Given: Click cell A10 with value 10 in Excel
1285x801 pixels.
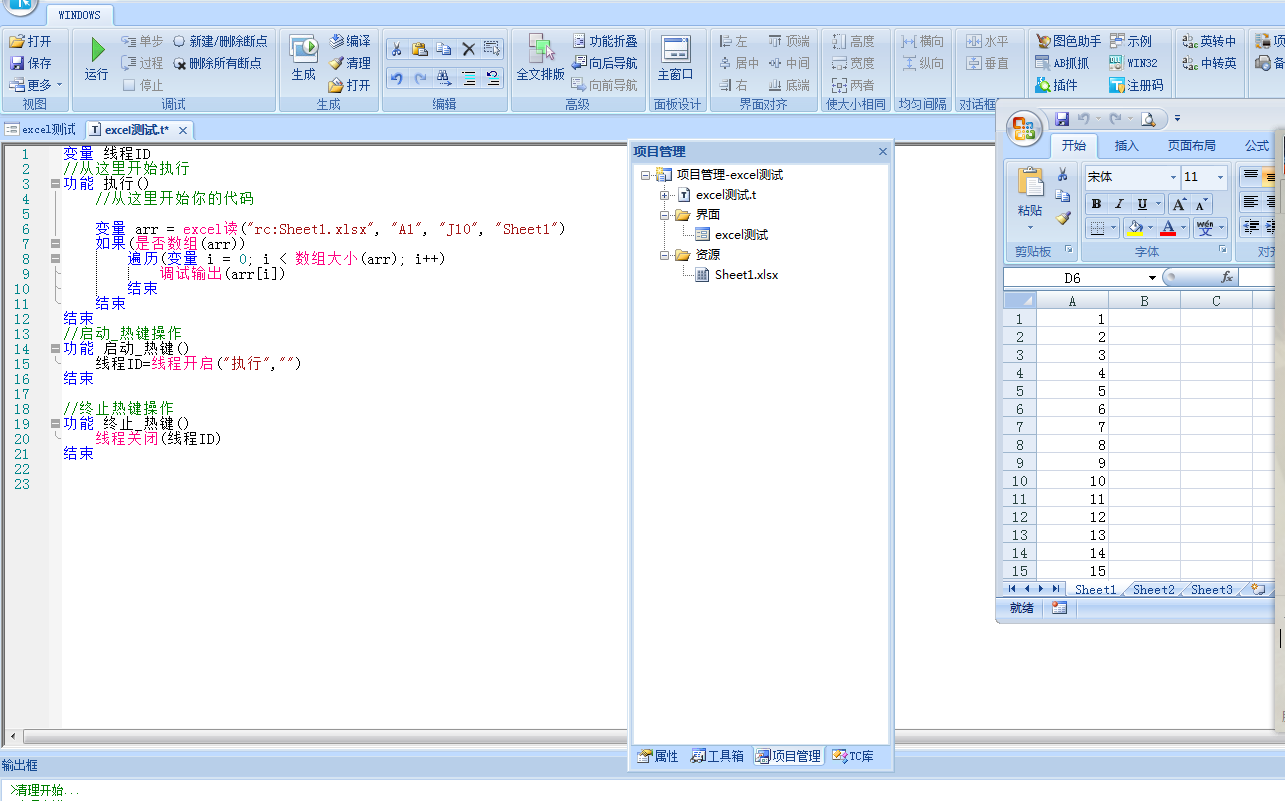Looking at the screenshot, I should click(1072, 481).
